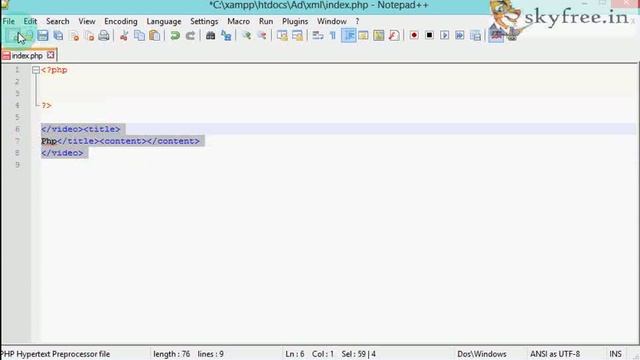The width and height of the screenshot is (640, 360).
Task: Toggle word wrap toolbar icon
Action: [318, 36]
